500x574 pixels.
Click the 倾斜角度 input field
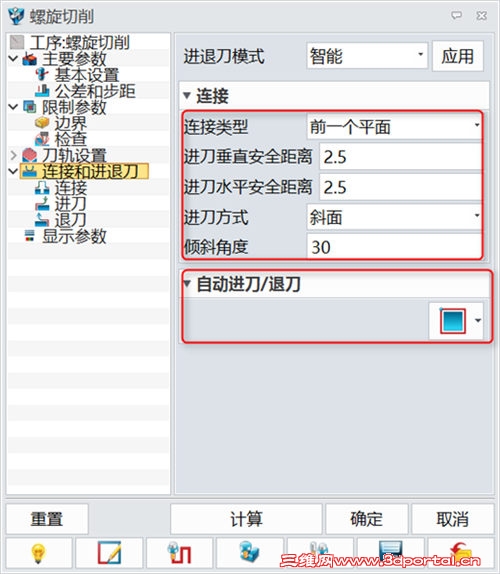click(394, 247)
